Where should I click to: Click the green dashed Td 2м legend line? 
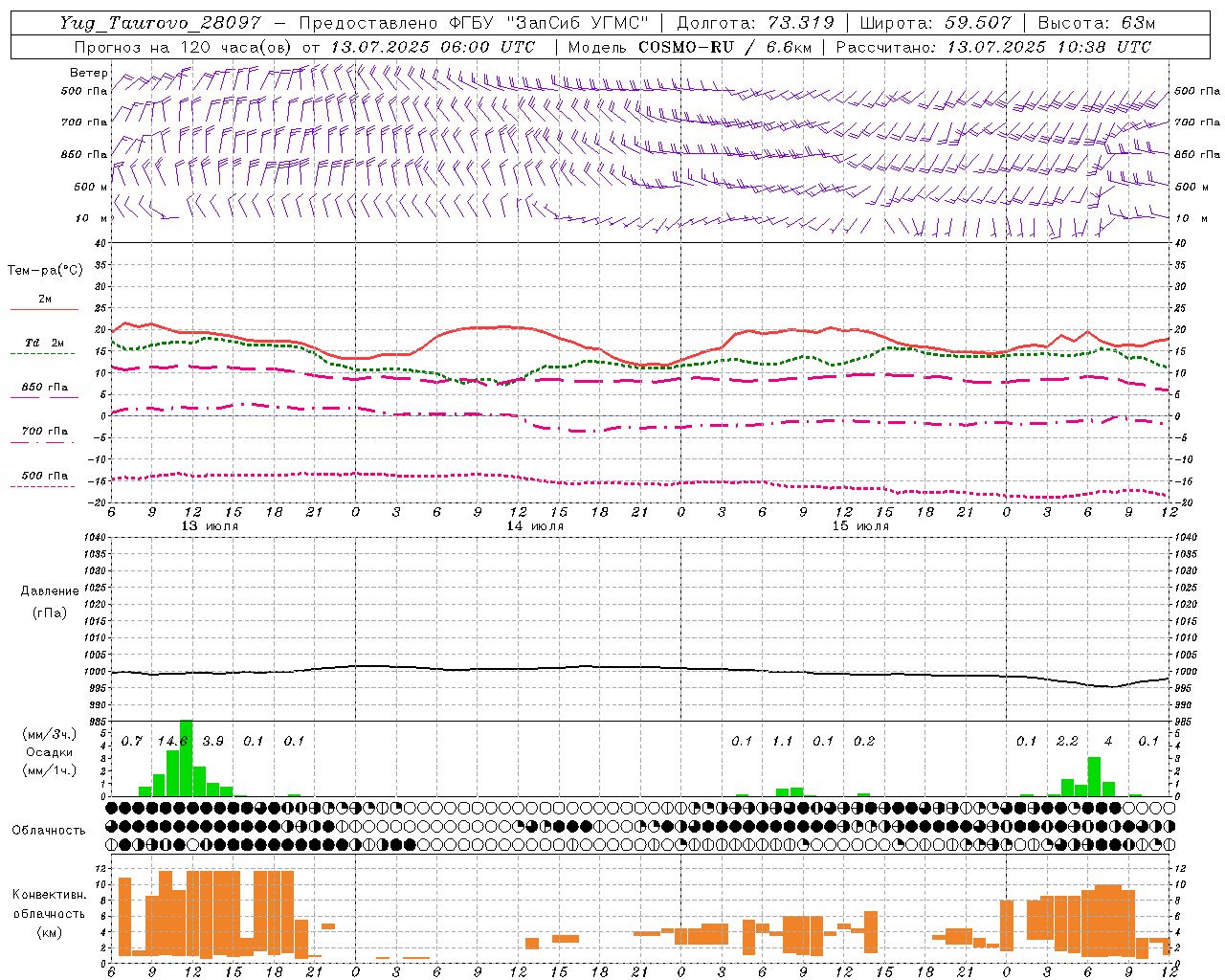42,353
